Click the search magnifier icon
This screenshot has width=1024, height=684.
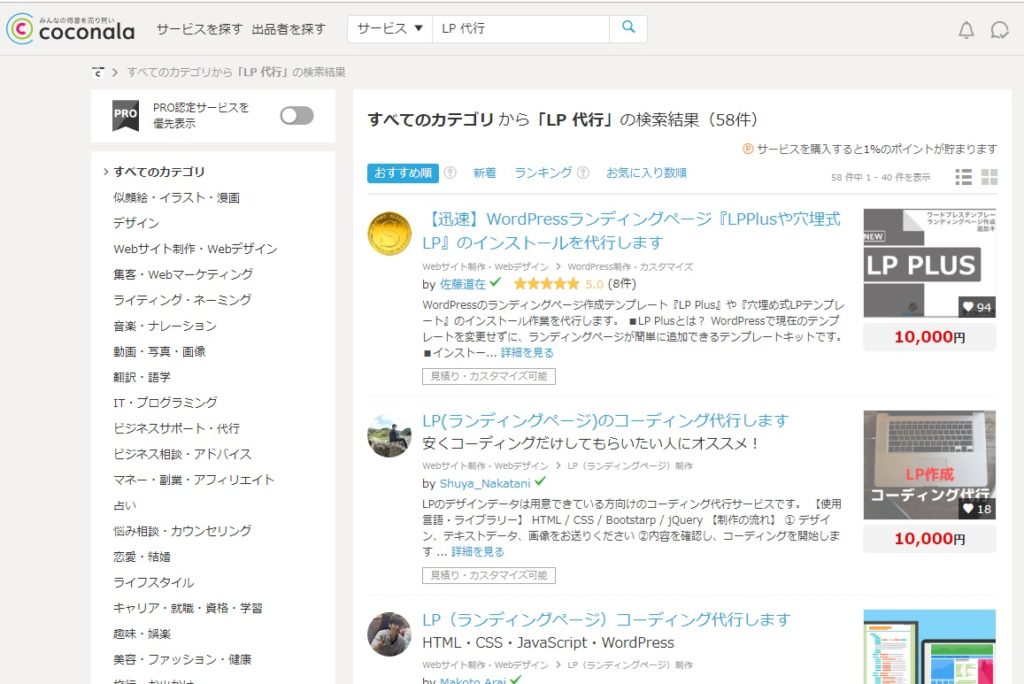[628, 30]
